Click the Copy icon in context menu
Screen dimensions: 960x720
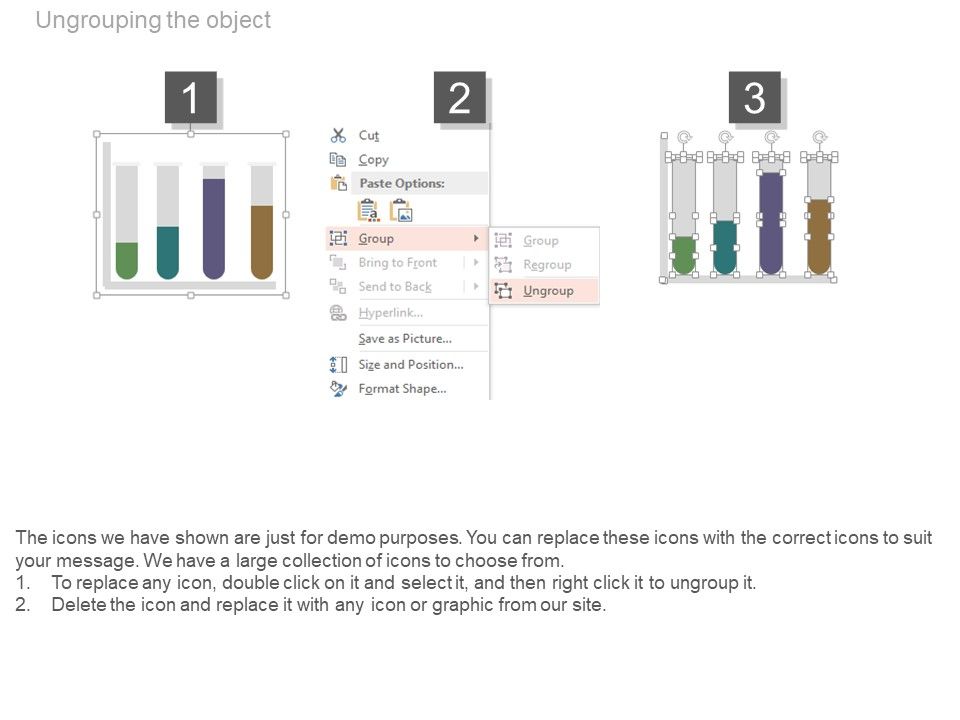pos(338,160)
